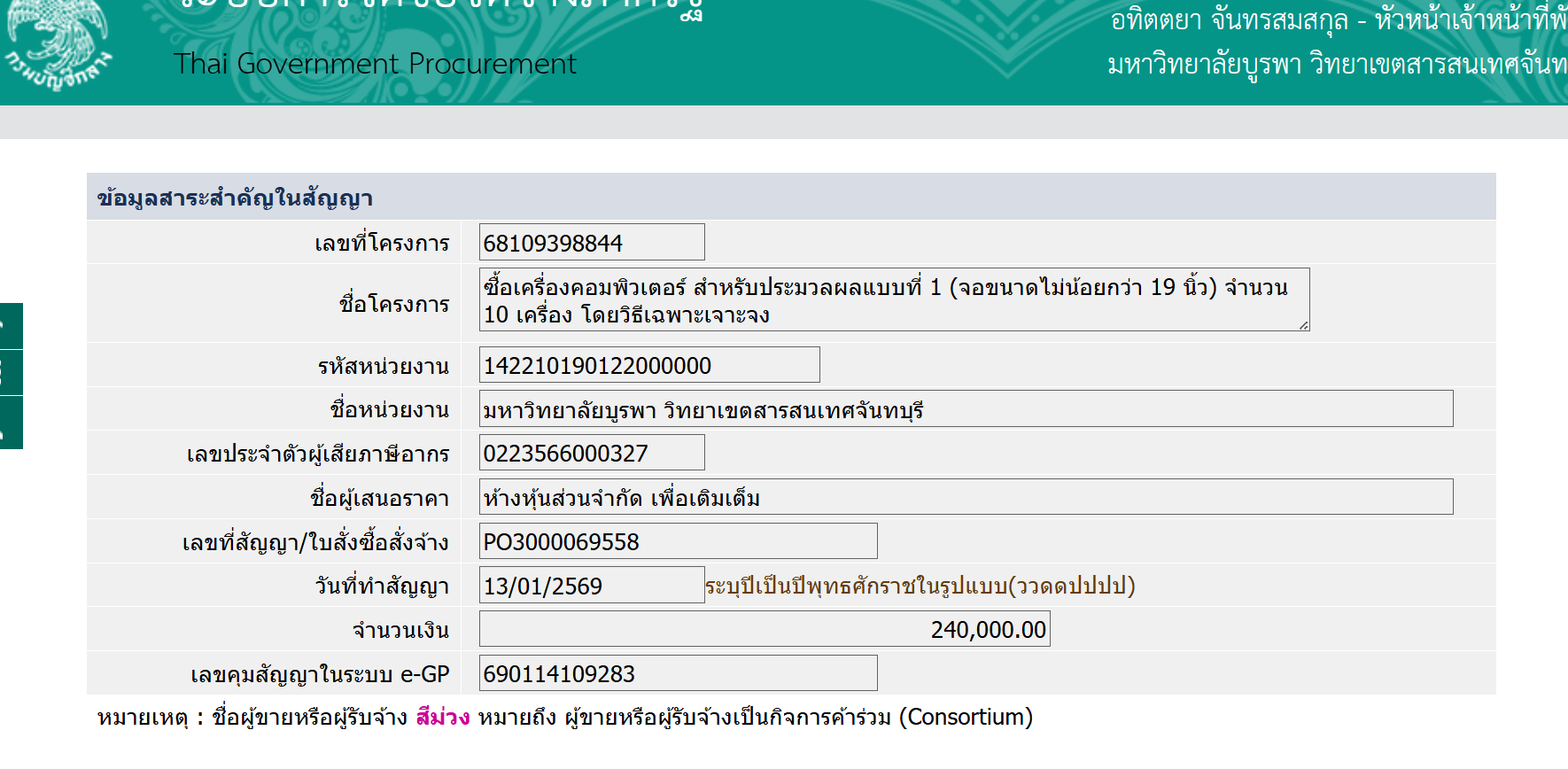This screenshot has width=1568, height=769.
Task: Click the logged-in user name in header
Action: [x=1230, y=19]
